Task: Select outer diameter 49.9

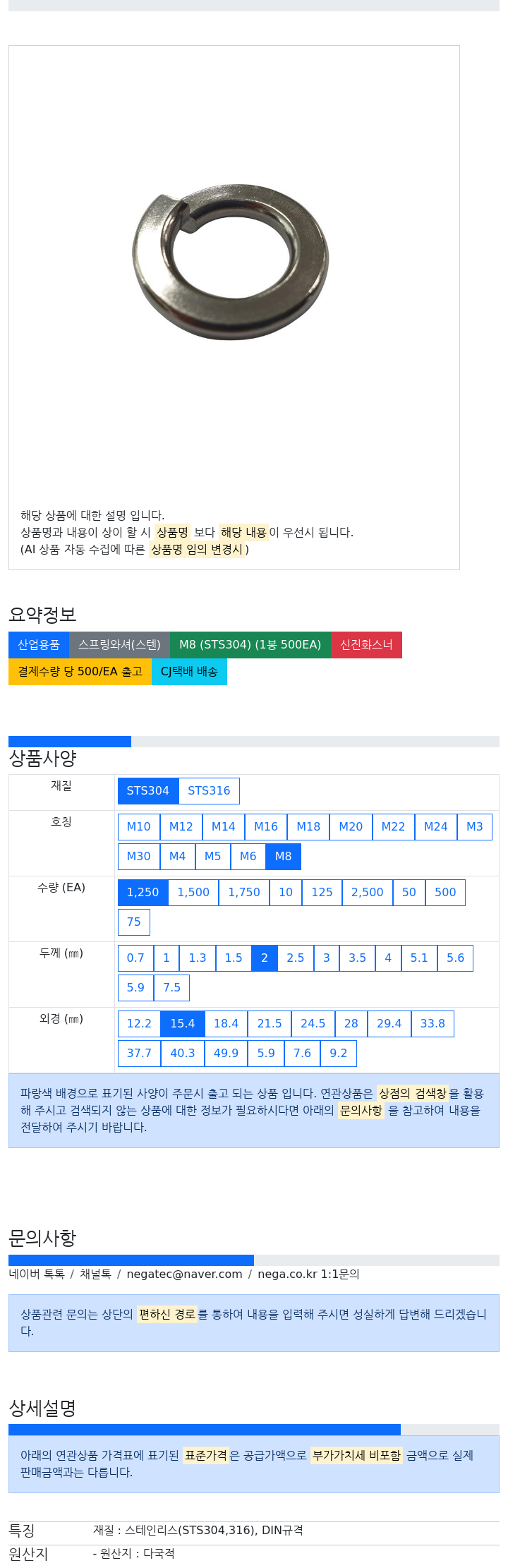Action: click(226, 1054)
